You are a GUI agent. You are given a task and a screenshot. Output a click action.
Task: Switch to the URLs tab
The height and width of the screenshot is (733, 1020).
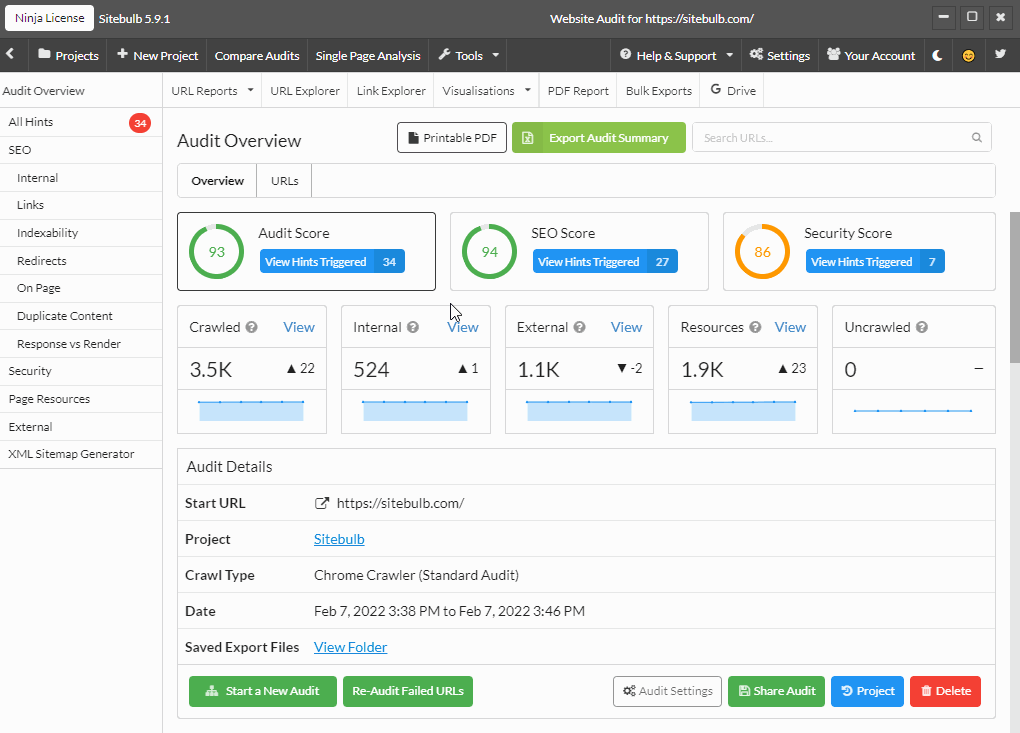[x=284, y=181]
